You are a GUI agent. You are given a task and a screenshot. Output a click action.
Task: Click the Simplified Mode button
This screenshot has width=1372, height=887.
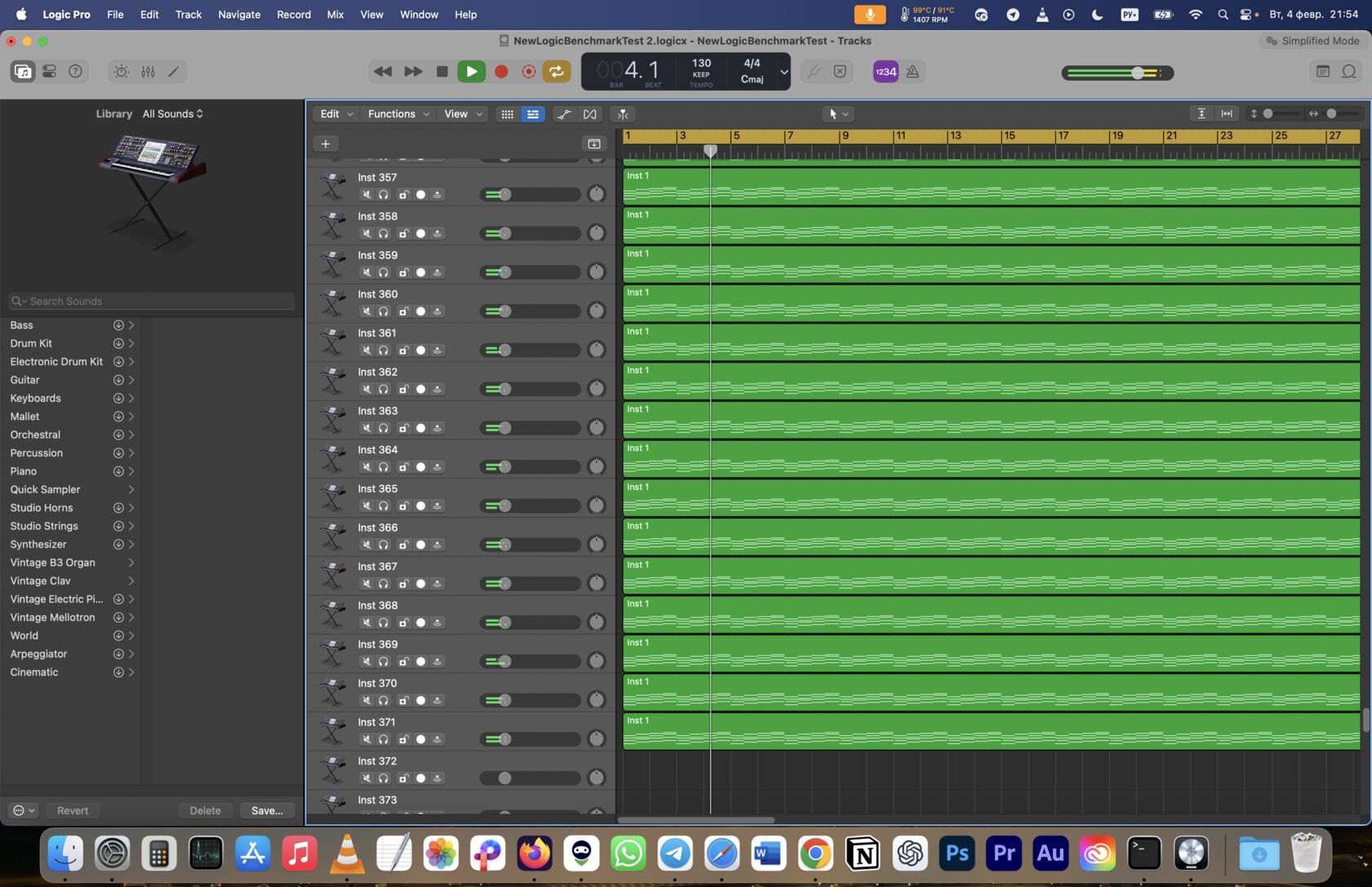point(1312,41)
